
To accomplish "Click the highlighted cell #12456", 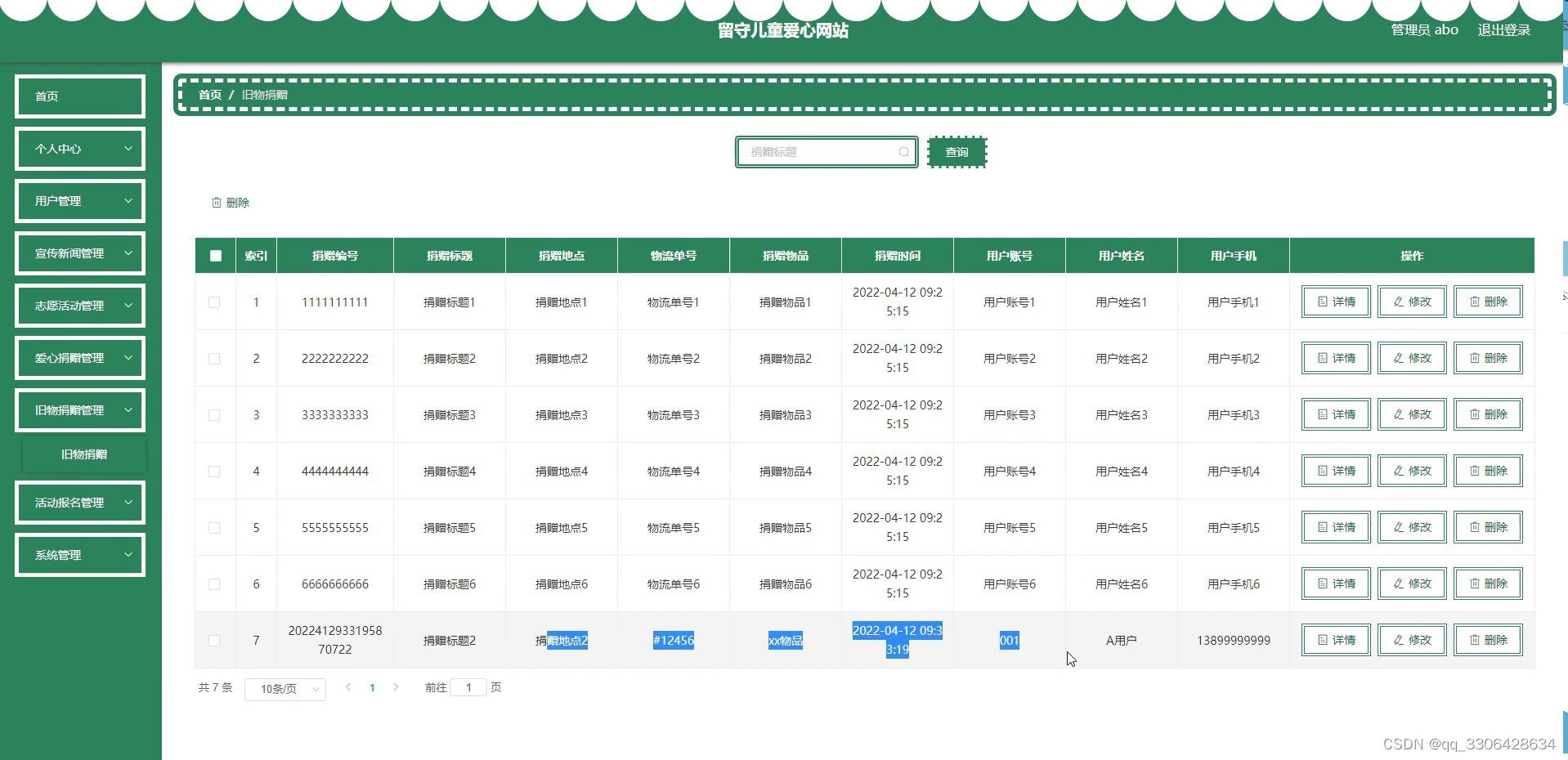I will pos(674,641).
